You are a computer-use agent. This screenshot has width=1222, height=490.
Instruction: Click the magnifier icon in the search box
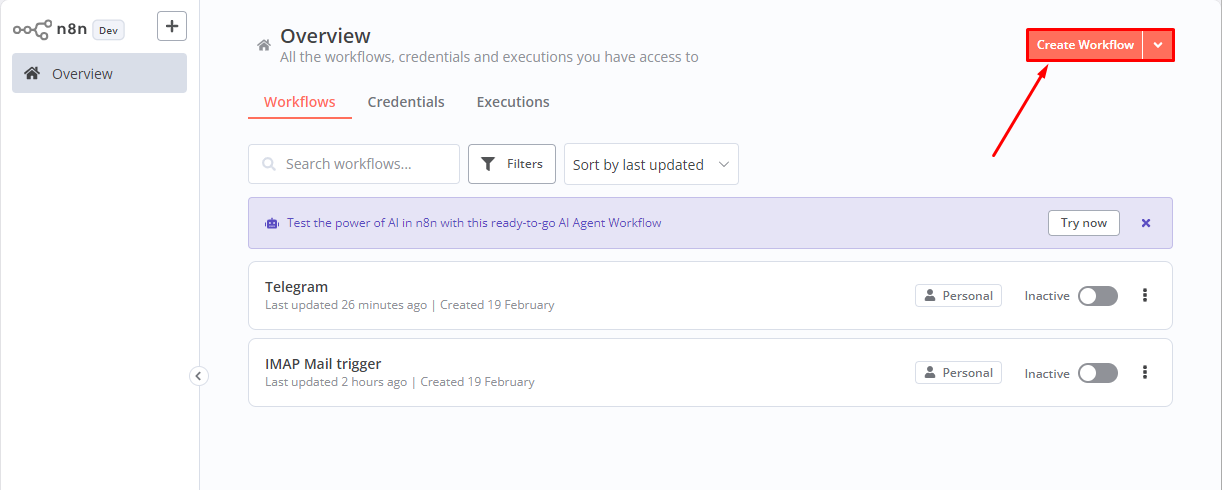268,164
